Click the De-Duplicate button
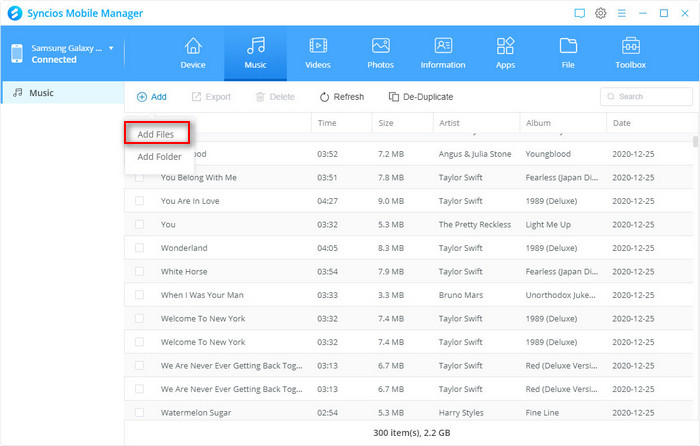 [421, 97]
